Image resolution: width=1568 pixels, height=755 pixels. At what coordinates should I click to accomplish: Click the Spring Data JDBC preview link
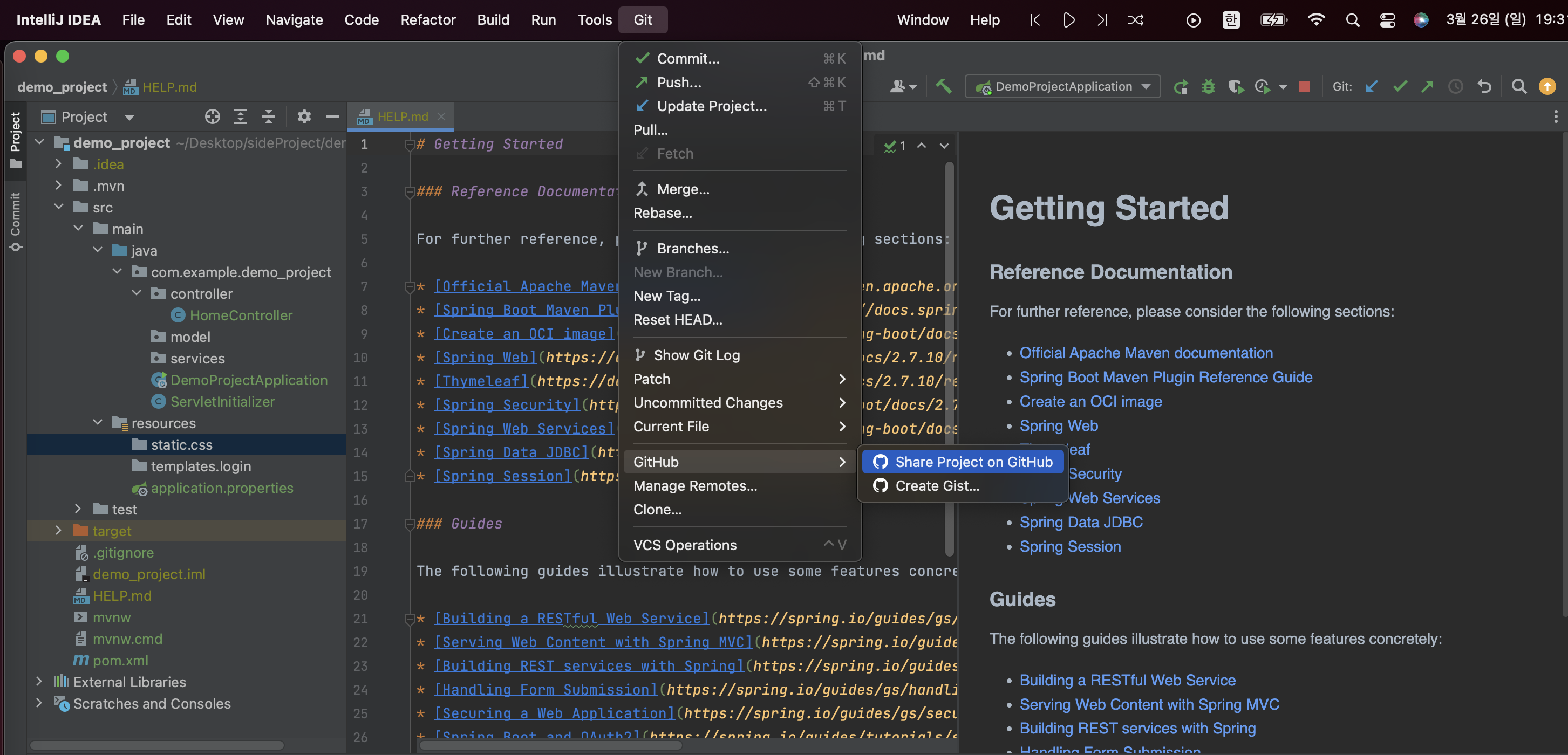coord(1080,522)
